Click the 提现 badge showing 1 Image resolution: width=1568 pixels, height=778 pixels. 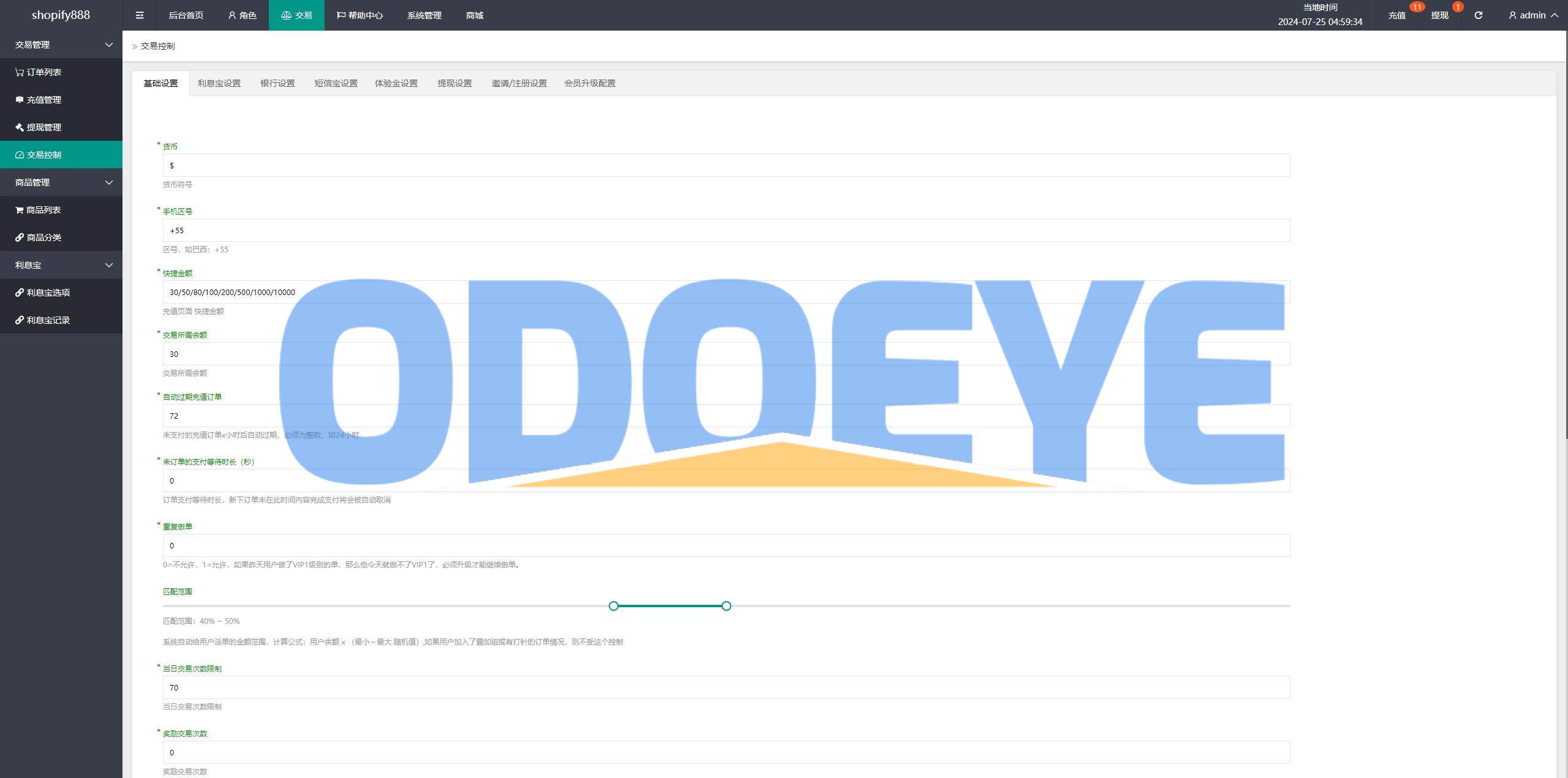1458,7
